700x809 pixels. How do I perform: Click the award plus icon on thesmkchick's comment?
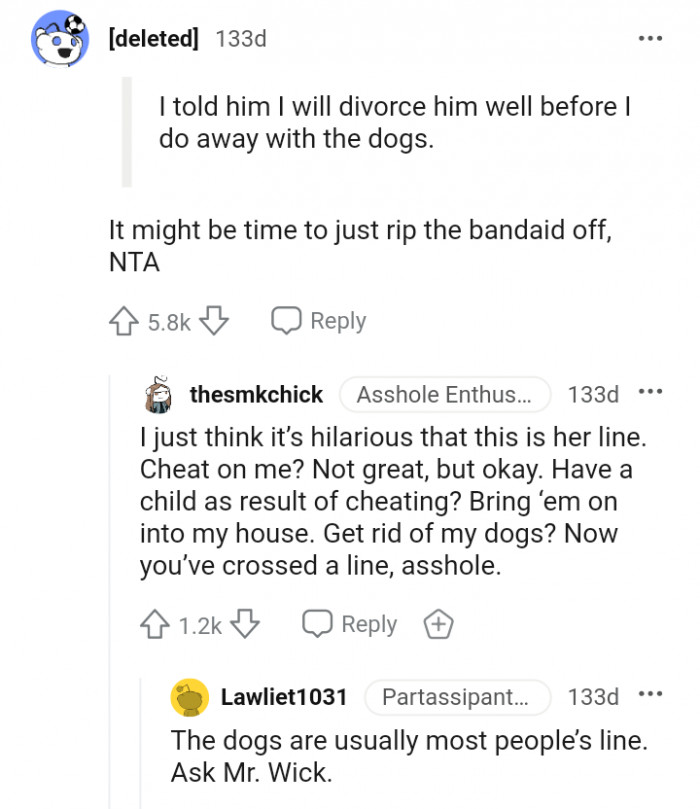[x=437, y=625]
